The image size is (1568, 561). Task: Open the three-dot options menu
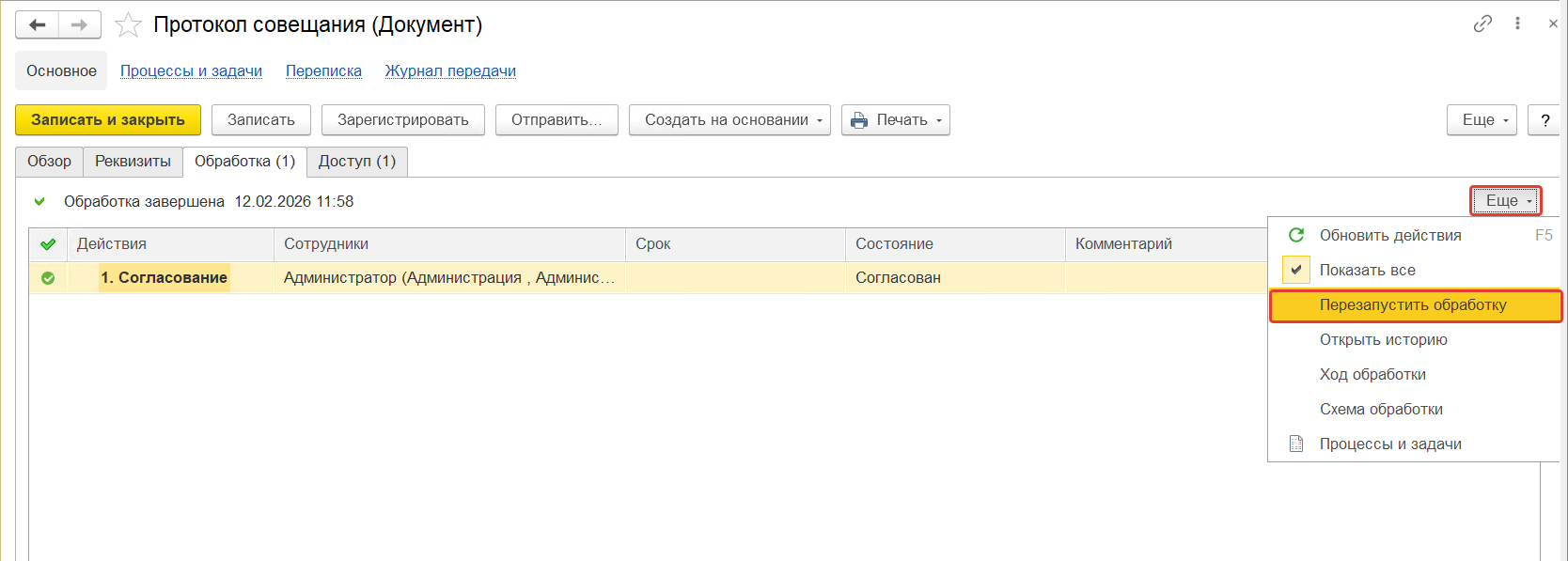1517,23
